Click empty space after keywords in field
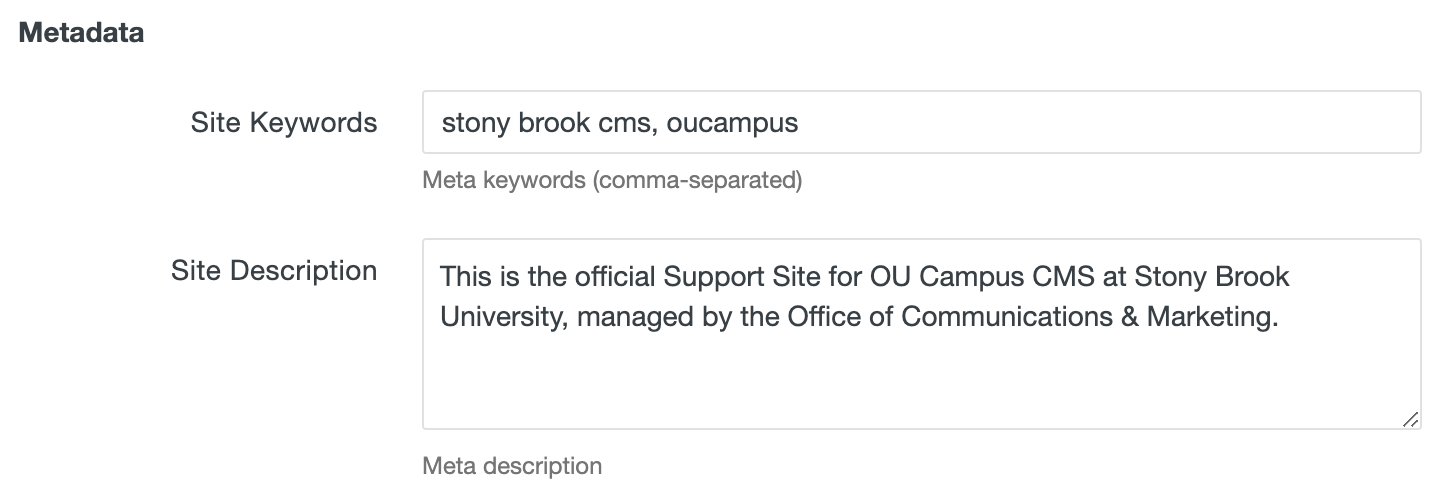This screenshot has width=1450, height=500. pos(1100,123)
